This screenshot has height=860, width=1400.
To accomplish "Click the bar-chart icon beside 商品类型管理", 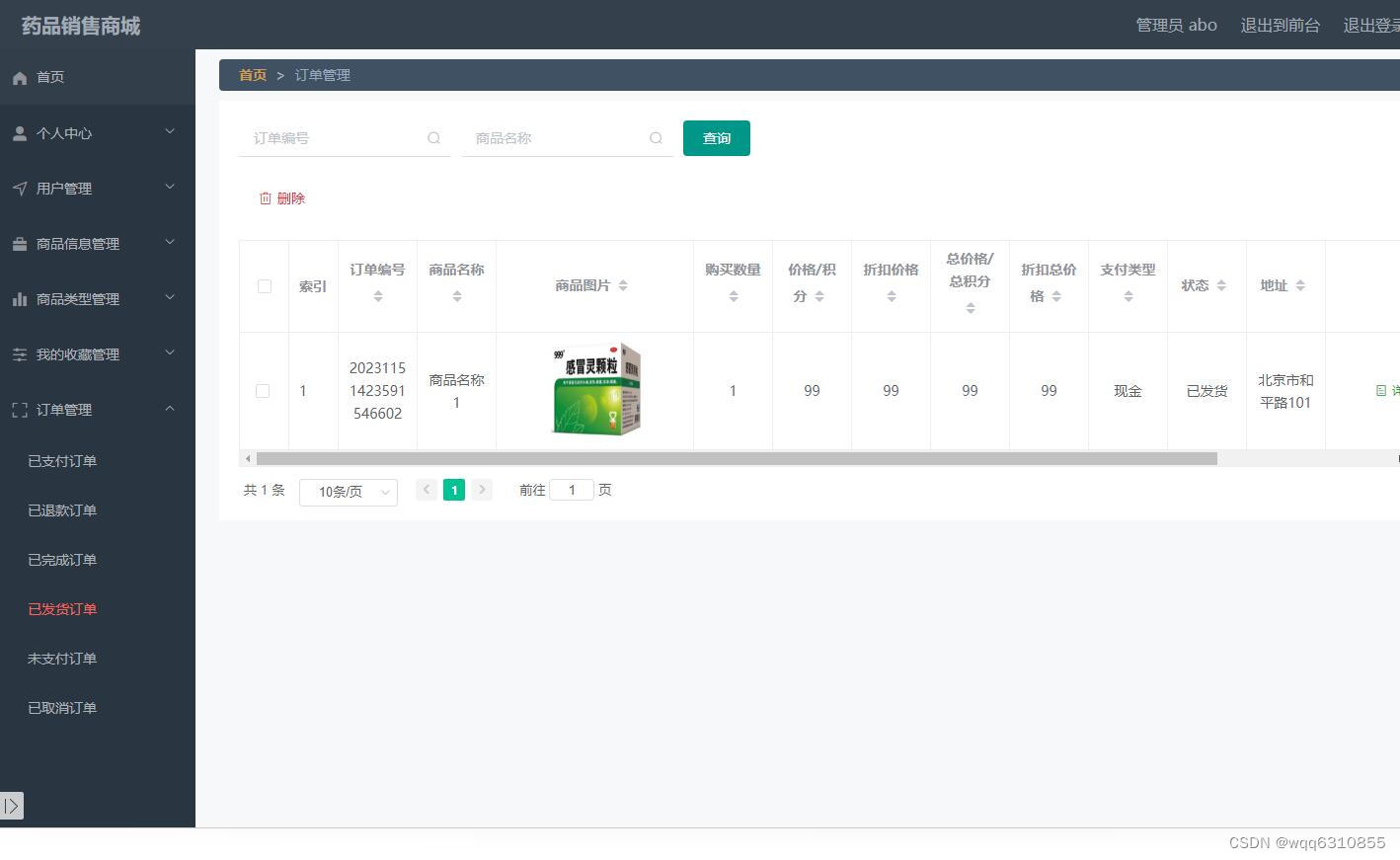I will [20, 299].
